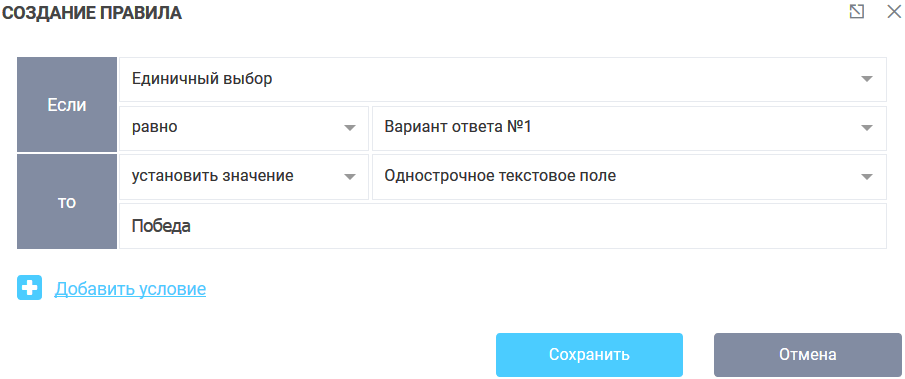Viewport: 905px width, 379px height.
Task: Open the Единичный выбор field dropdown
Action: (503, 80)
